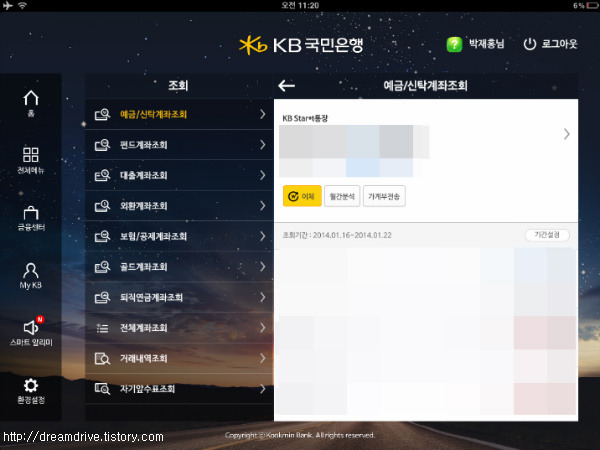Open the 금융센터 bag icon

click(31, 213)
